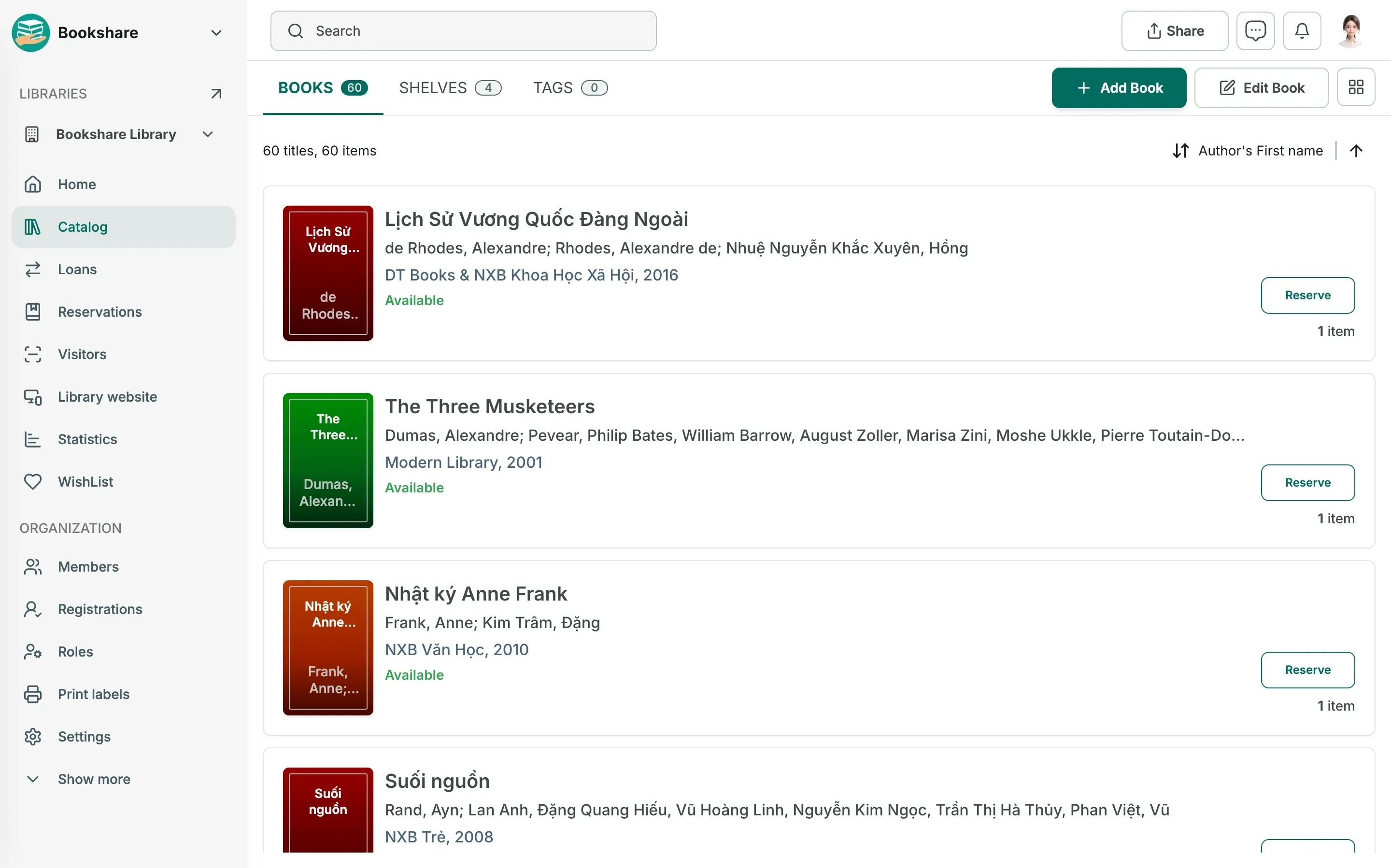1391x868 pixels.
Task: Open the user profile avatar
Action: (x=1351, y=31)
